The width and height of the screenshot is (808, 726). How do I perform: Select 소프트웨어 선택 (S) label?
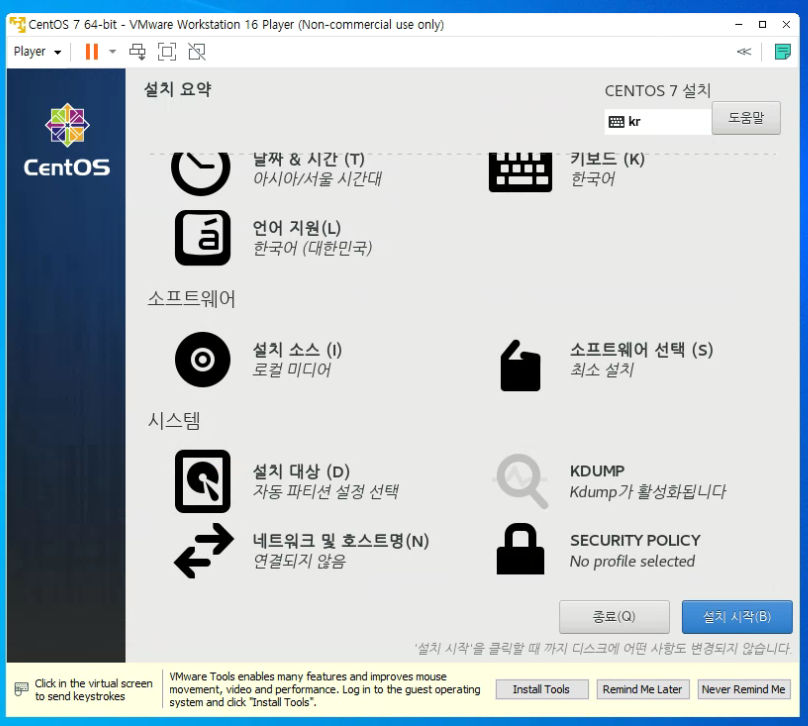tap(642, 350)
